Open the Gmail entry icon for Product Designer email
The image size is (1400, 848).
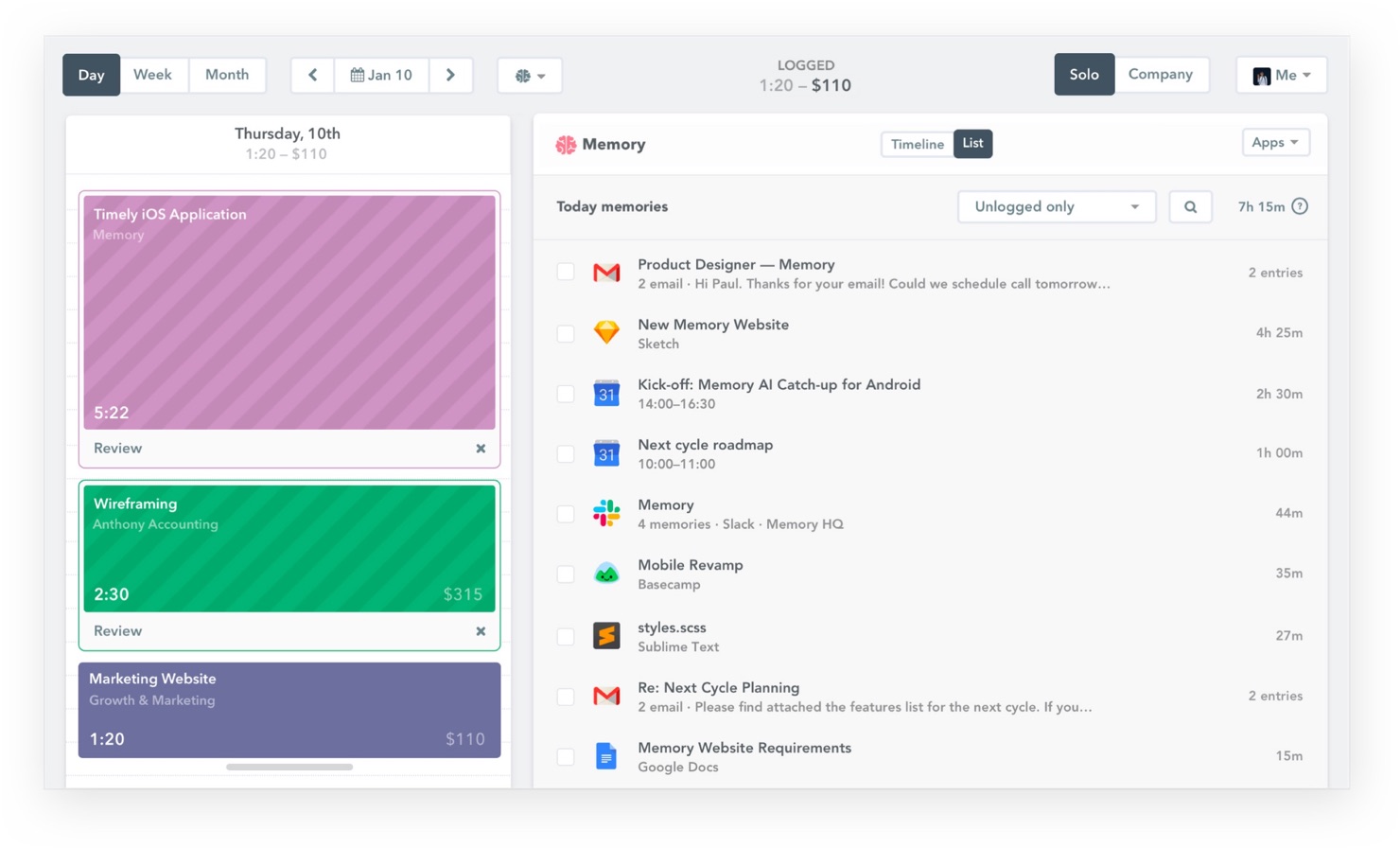pyautogui.click(x=605, y=273)
